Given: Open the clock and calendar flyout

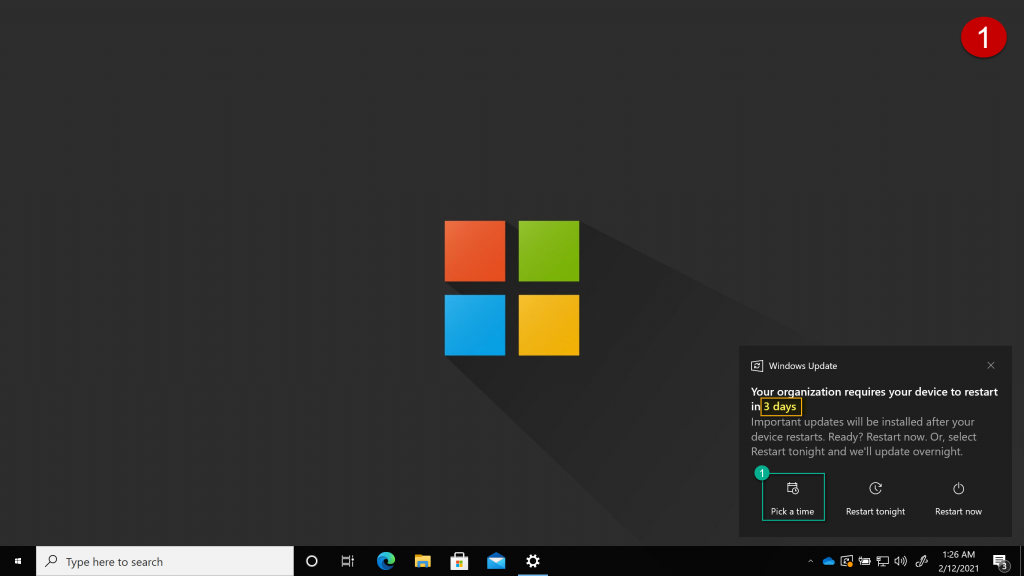Looking at the screenshot, I should [959, 561].
